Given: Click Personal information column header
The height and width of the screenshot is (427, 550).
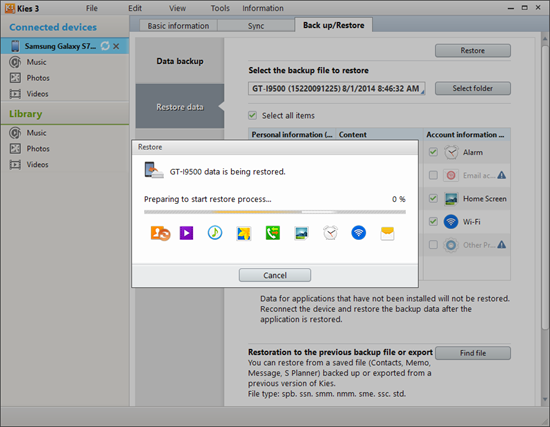Looking at the screenshot, I should (x=292, y=134).
